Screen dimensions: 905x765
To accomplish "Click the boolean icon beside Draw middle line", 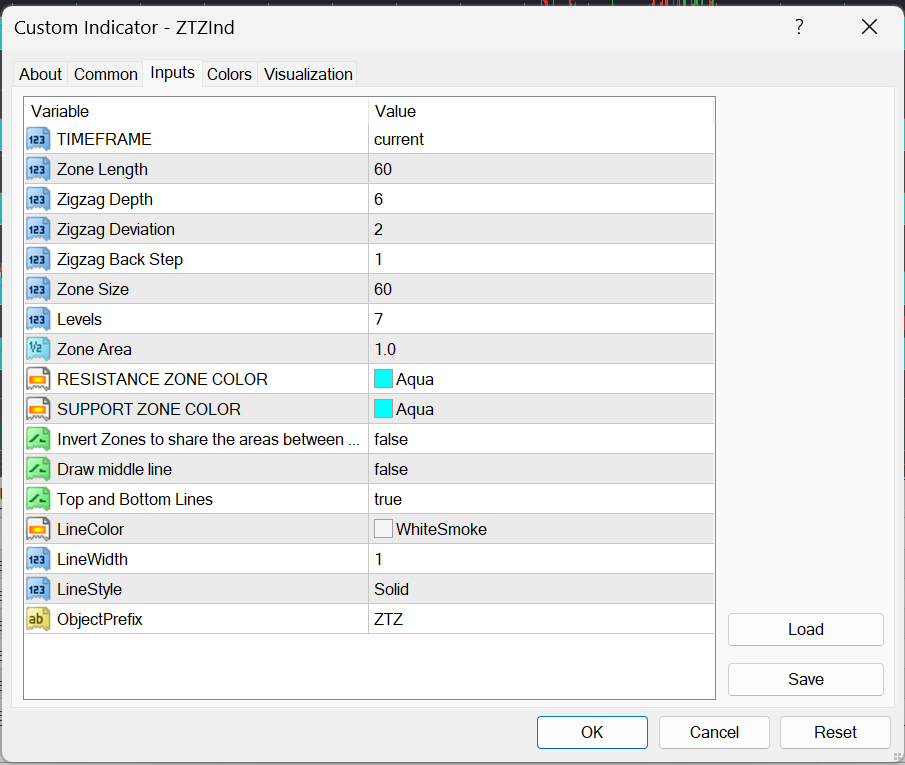I will point(38,469).
